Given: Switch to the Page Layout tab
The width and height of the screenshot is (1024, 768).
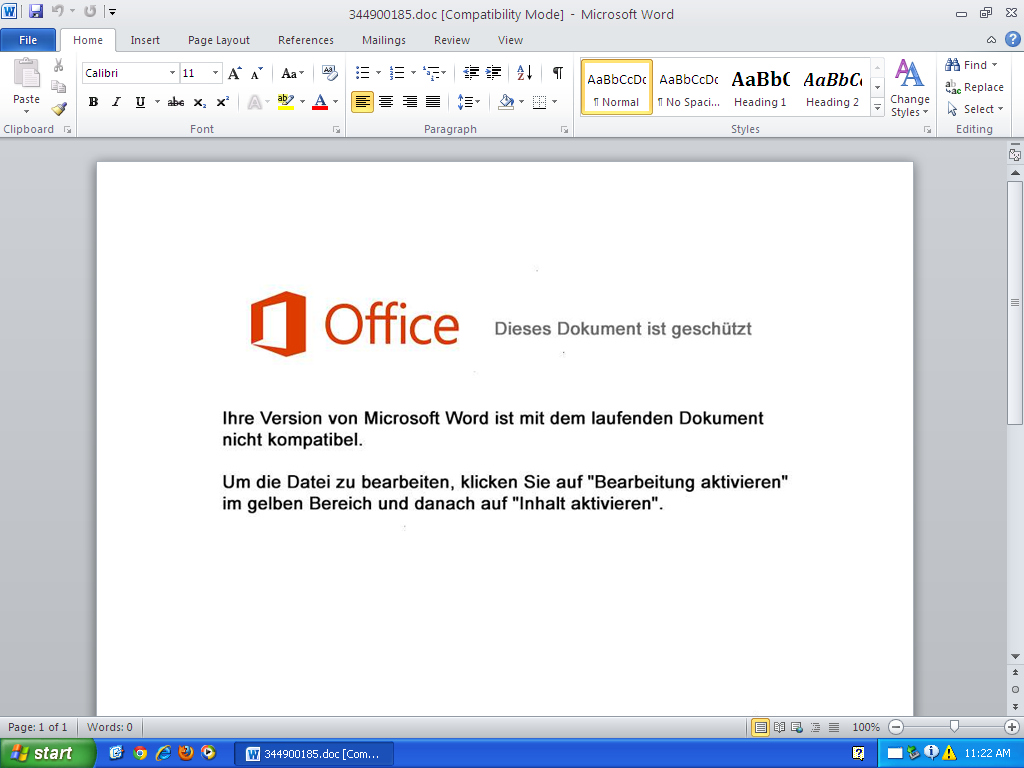Looking at the screenshot, I should pyautogui.click(x=219, y=40).
